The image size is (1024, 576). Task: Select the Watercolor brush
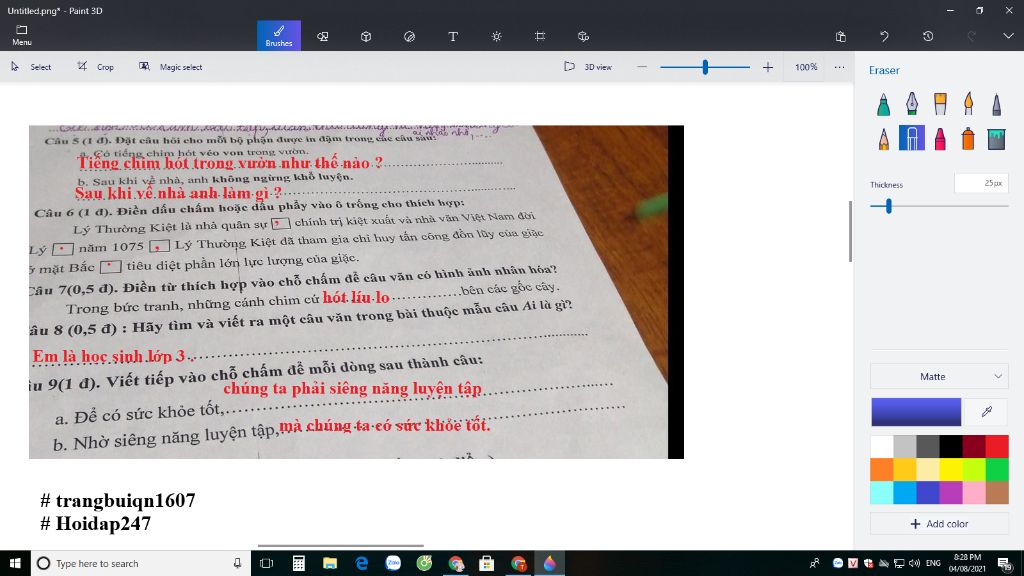968,104
